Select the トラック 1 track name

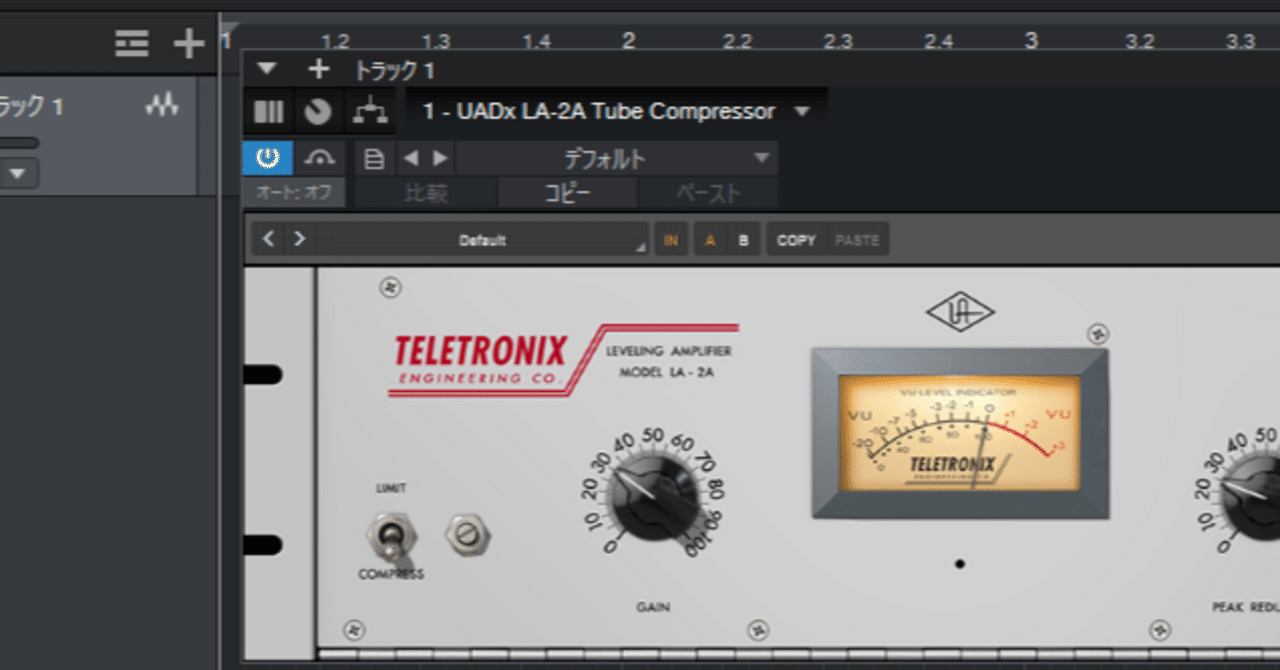(31, 105)
